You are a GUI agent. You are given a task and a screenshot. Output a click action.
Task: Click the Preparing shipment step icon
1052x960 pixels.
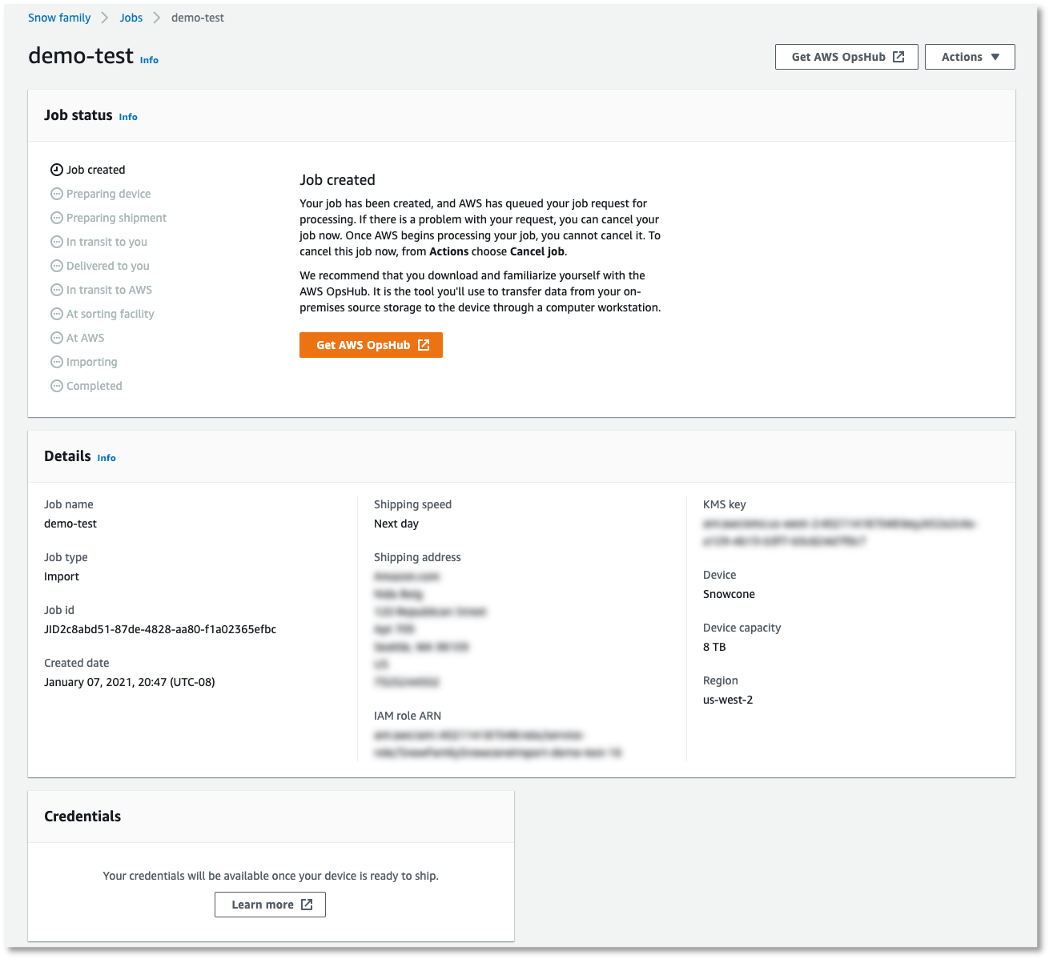[x=56, y=217]
